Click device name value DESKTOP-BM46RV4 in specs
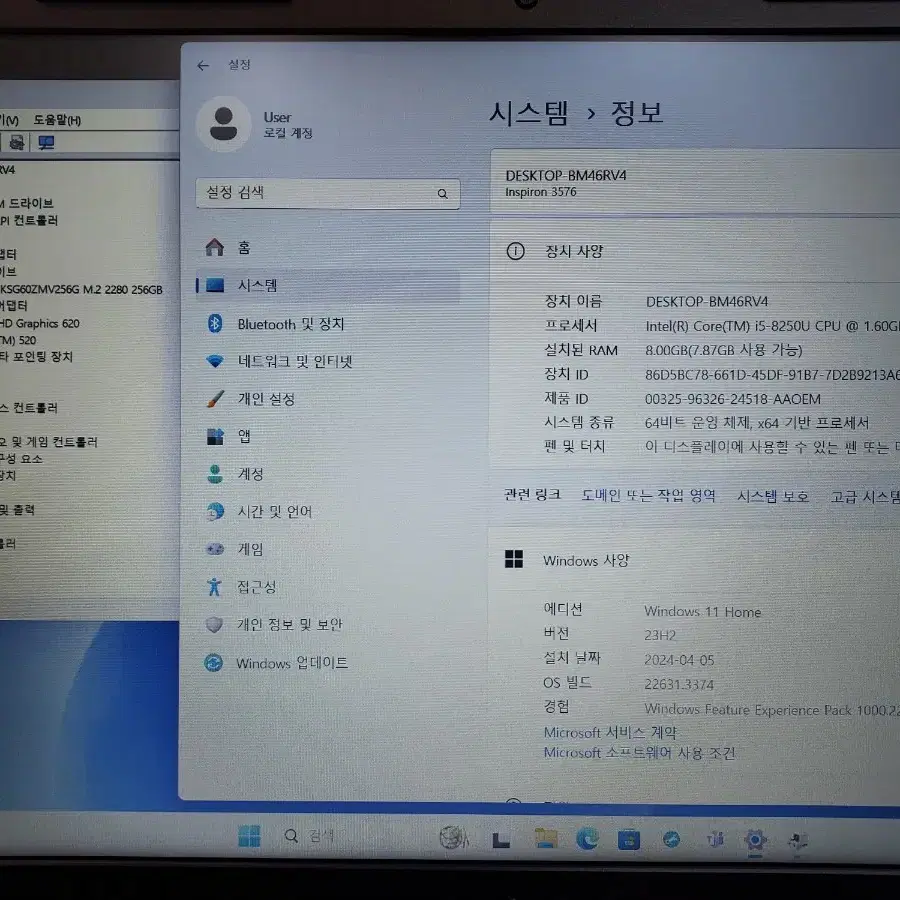The width and height of the screenshot is (900, 900). tap(707, 302)
